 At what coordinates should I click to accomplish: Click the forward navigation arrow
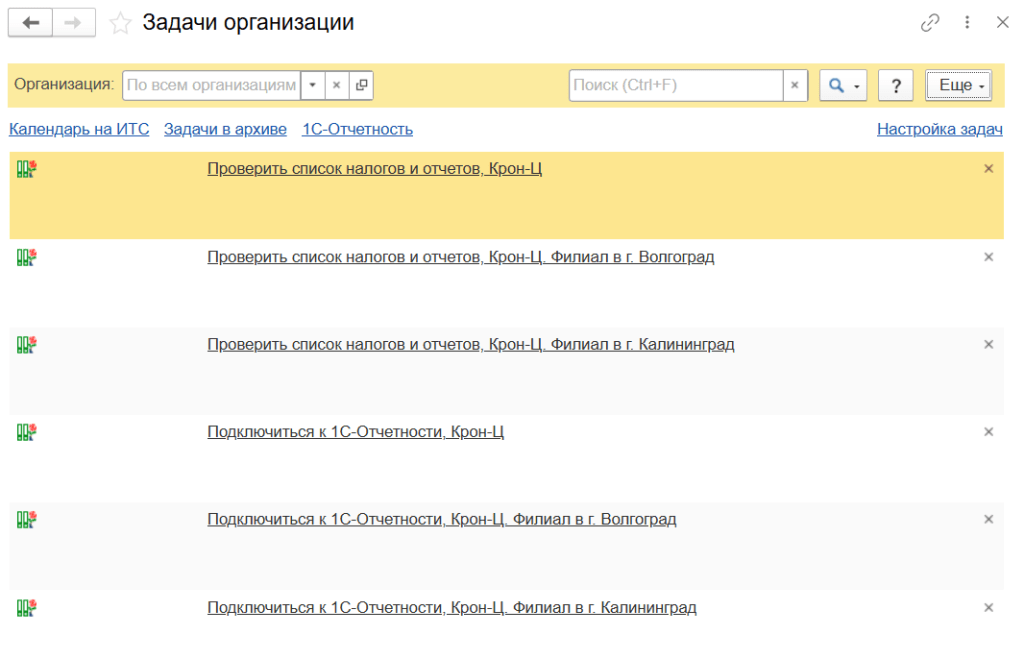coord(74,23)
